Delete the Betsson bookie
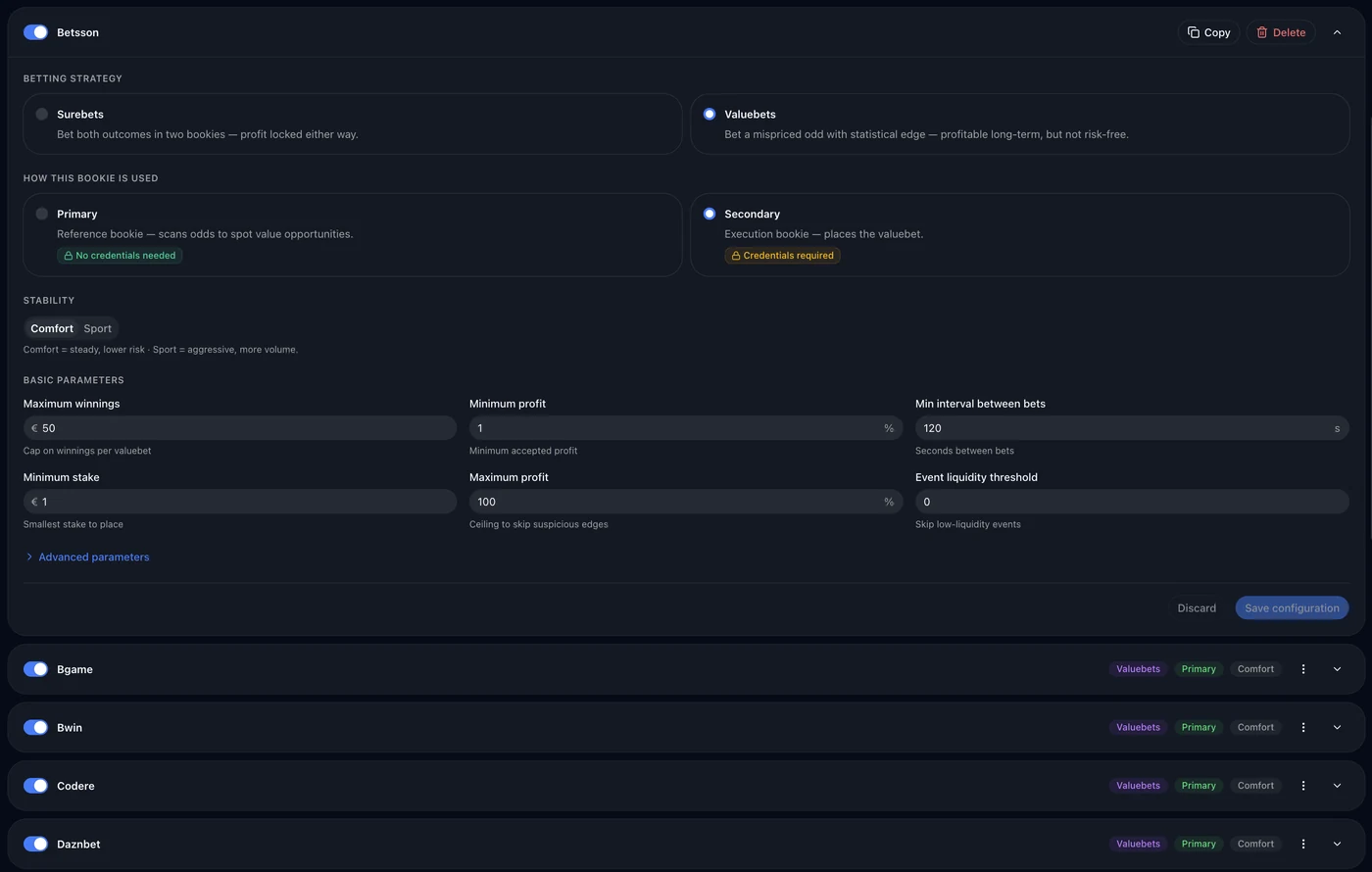This screenshot has width=1372, height=872. (x=1281, y=32)
